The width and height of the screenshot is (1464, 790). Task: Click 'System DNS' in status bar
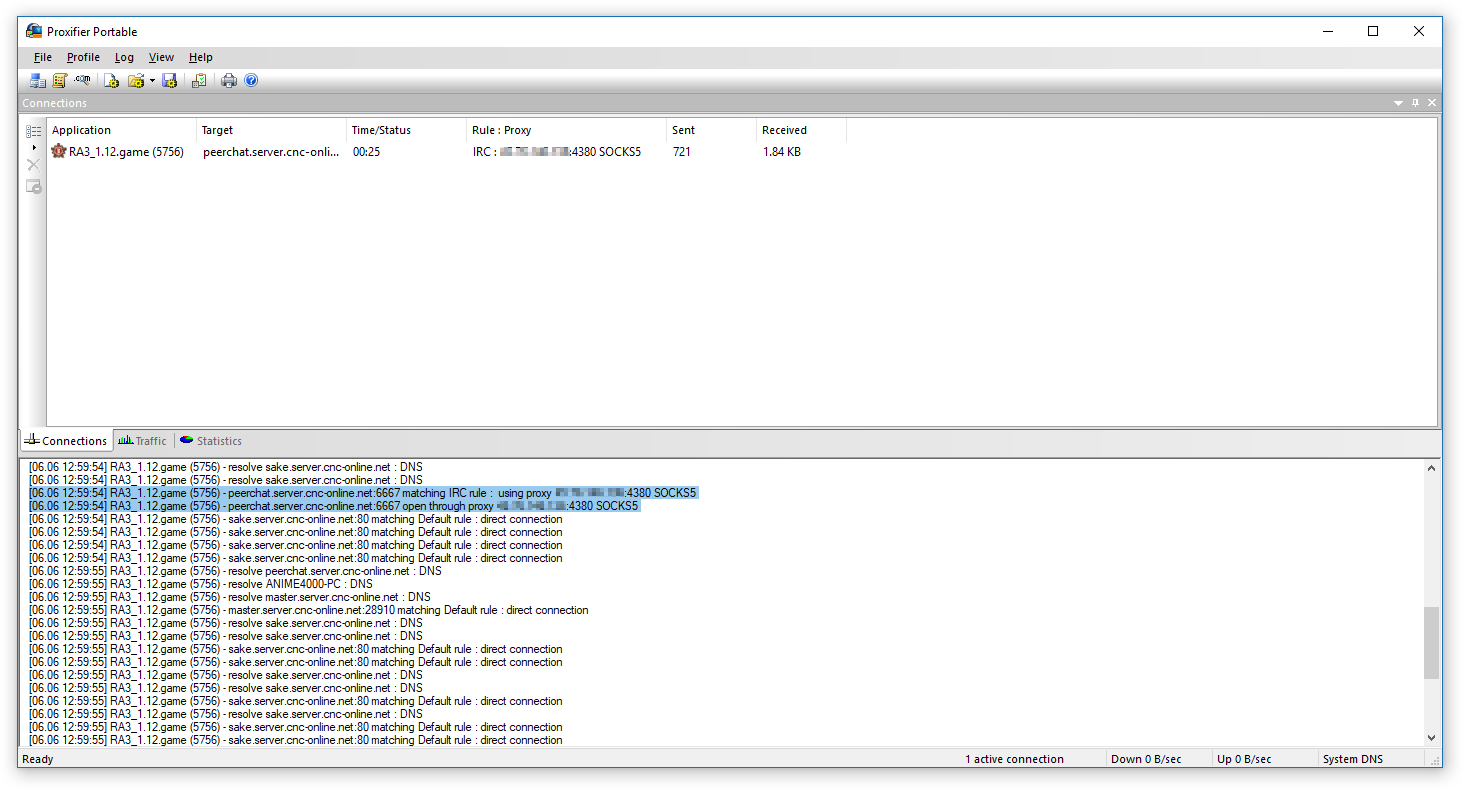(x=1353, y=759)
